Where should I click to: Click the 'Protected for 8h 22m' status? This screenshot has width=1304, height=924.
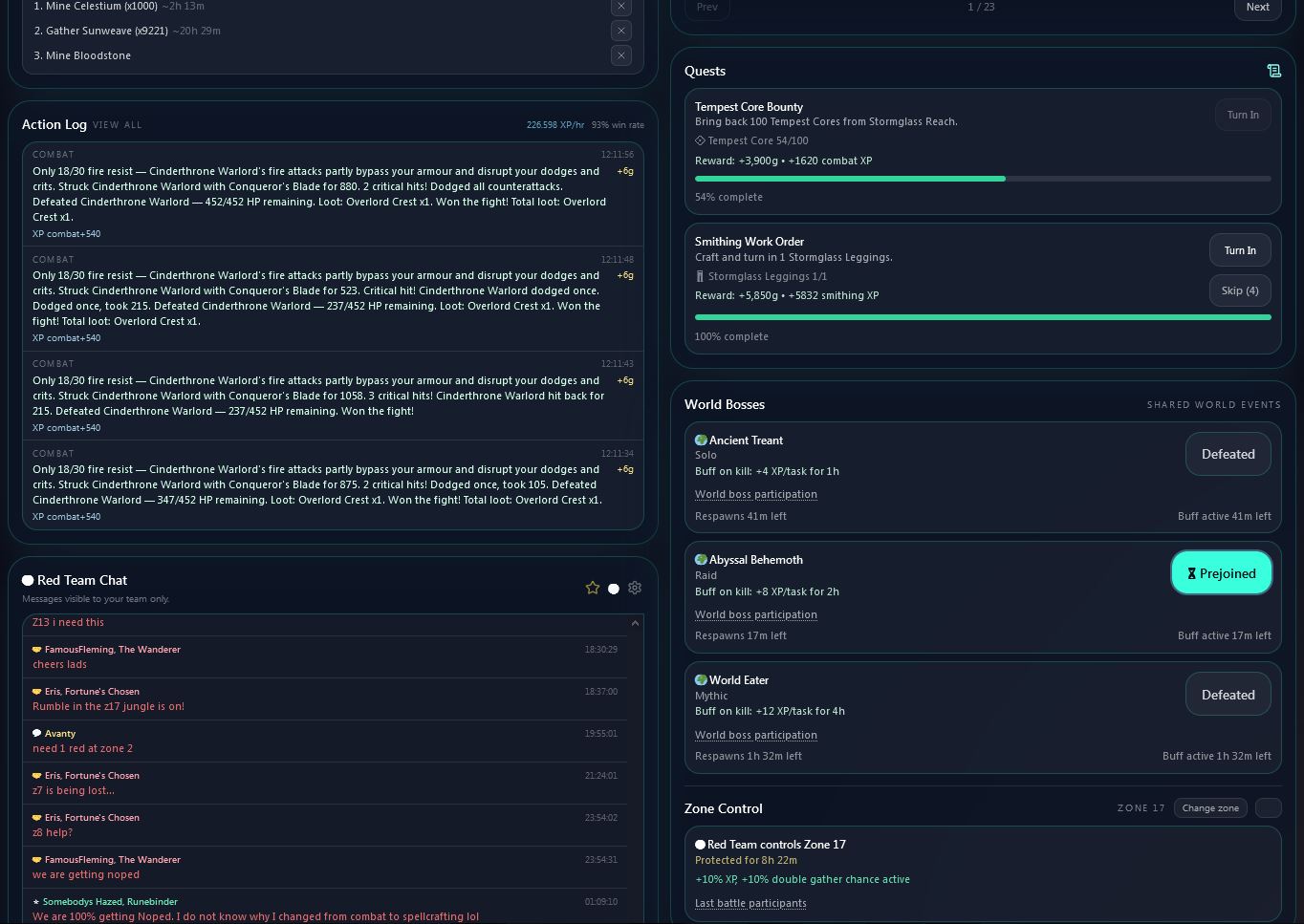pos(746,861)
